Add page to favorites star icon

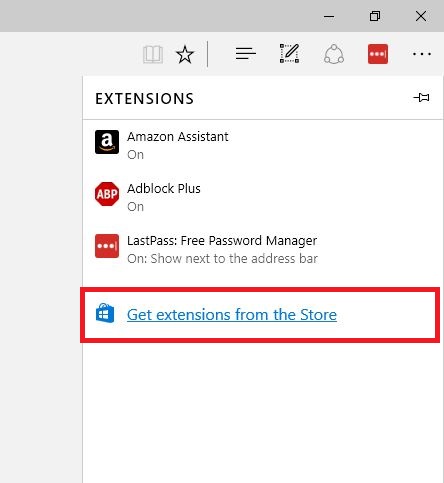[185, 54]
